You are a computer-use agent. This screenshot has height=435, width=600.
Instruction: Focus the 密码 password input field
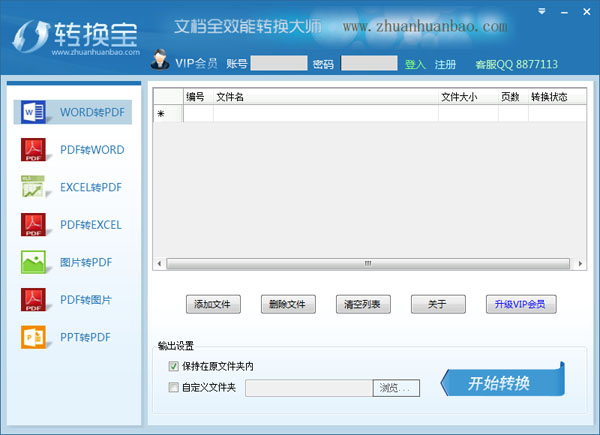point(369,63)
